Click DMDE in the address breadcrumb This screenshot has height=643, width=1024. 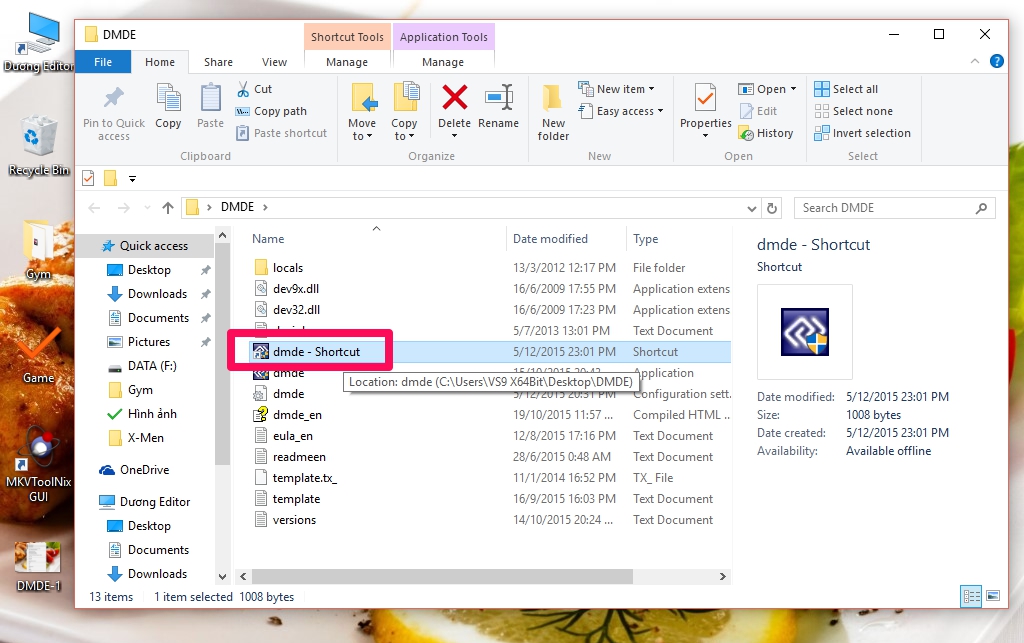237,207
